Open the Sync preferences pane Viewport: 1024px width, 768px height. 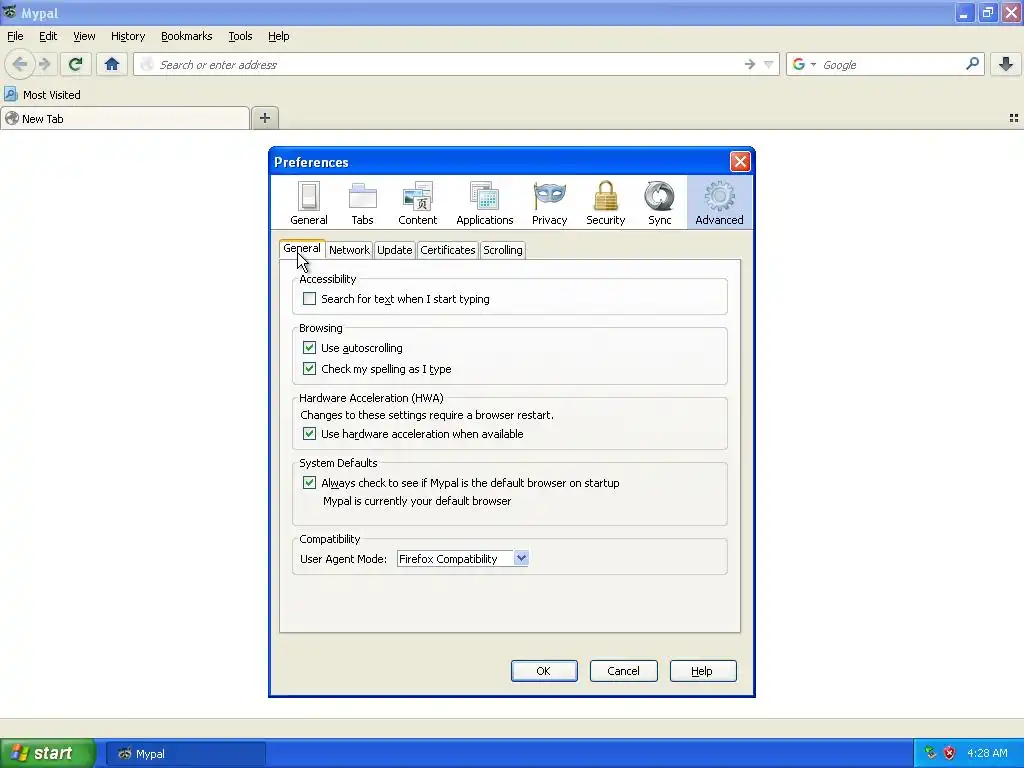pyautogui.click(x=660, y=203)
